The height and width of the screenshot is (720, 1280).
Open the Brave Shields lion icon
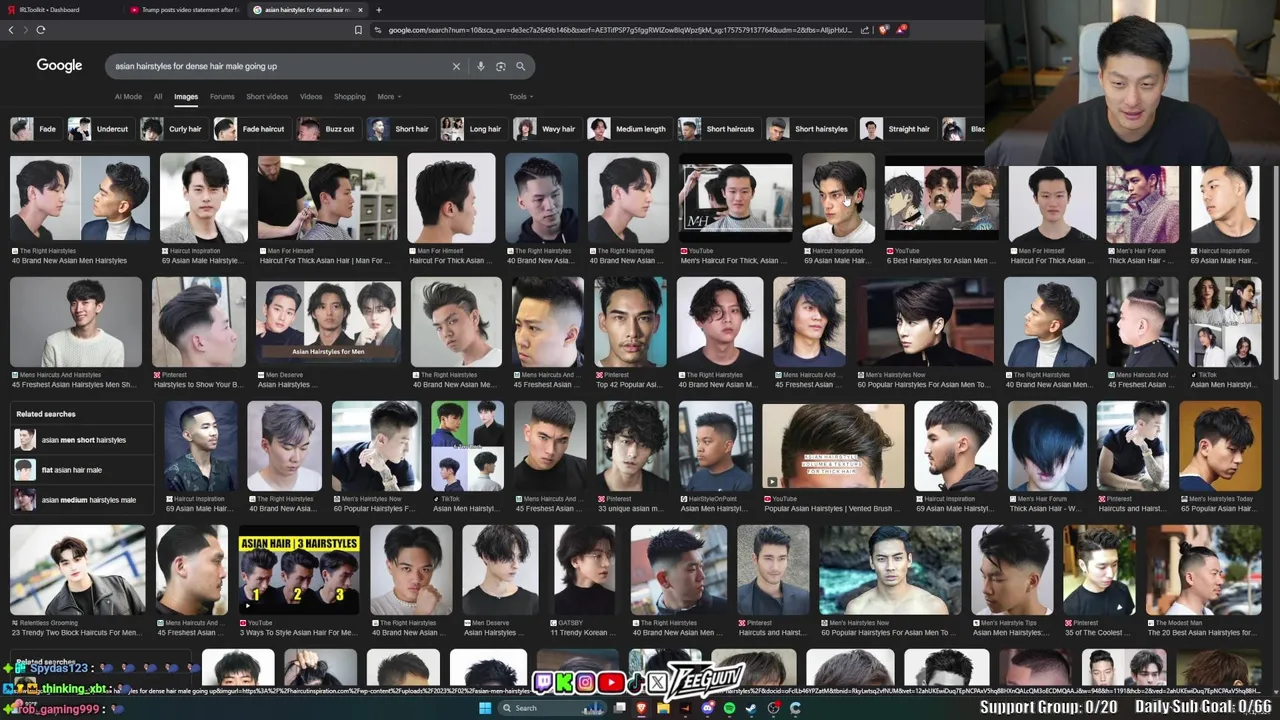tap(883, 30)
